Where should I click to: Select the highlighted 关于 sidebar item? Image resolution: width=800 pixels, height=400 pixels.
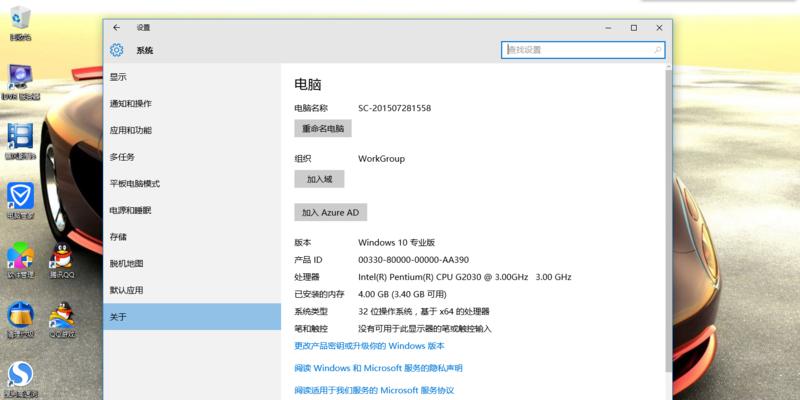(192, 317)
